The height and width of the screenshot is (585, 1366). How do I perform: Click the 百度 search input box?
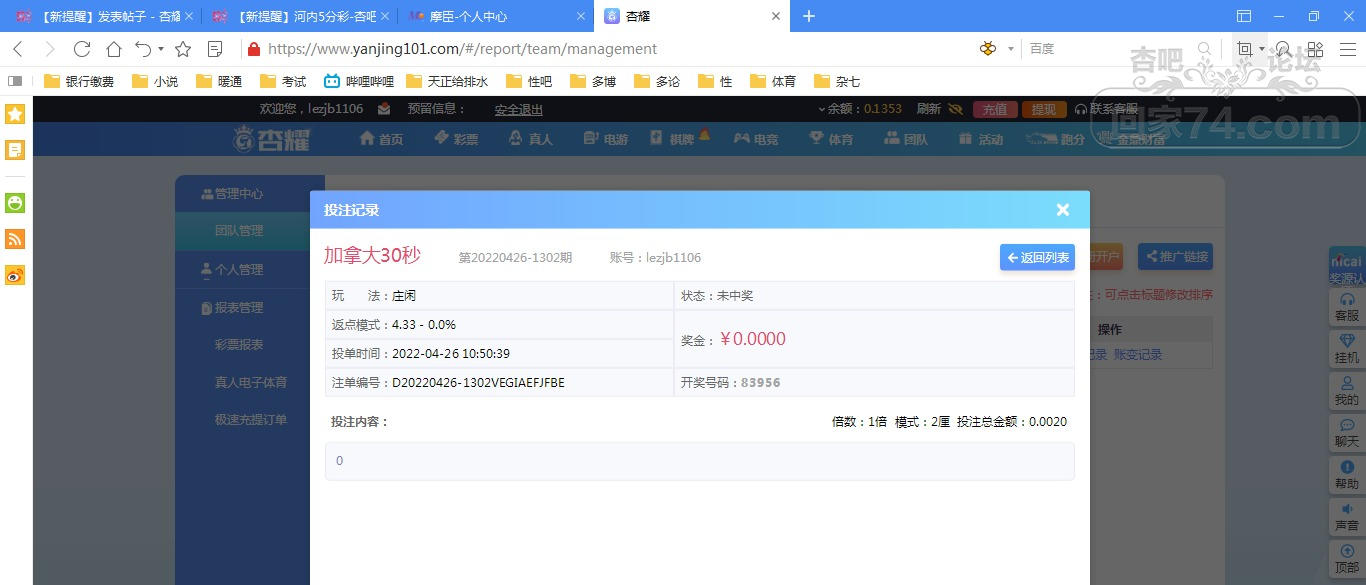coord(1110,49)
